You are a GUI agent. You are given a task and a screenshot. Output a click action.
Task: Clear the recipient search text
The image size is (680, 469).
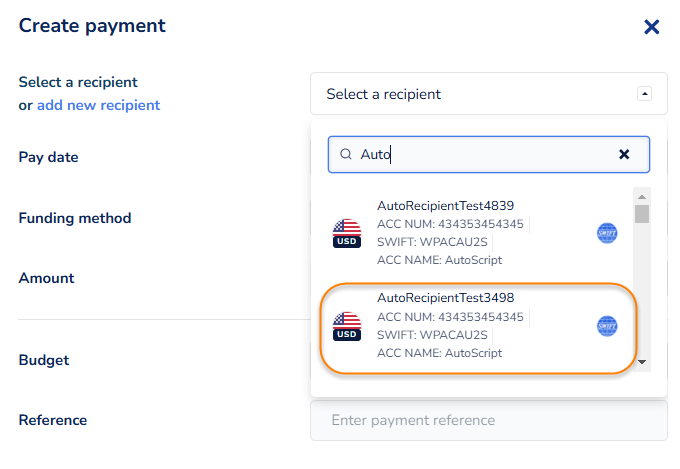pyautogui.click(x=624, y=155)
